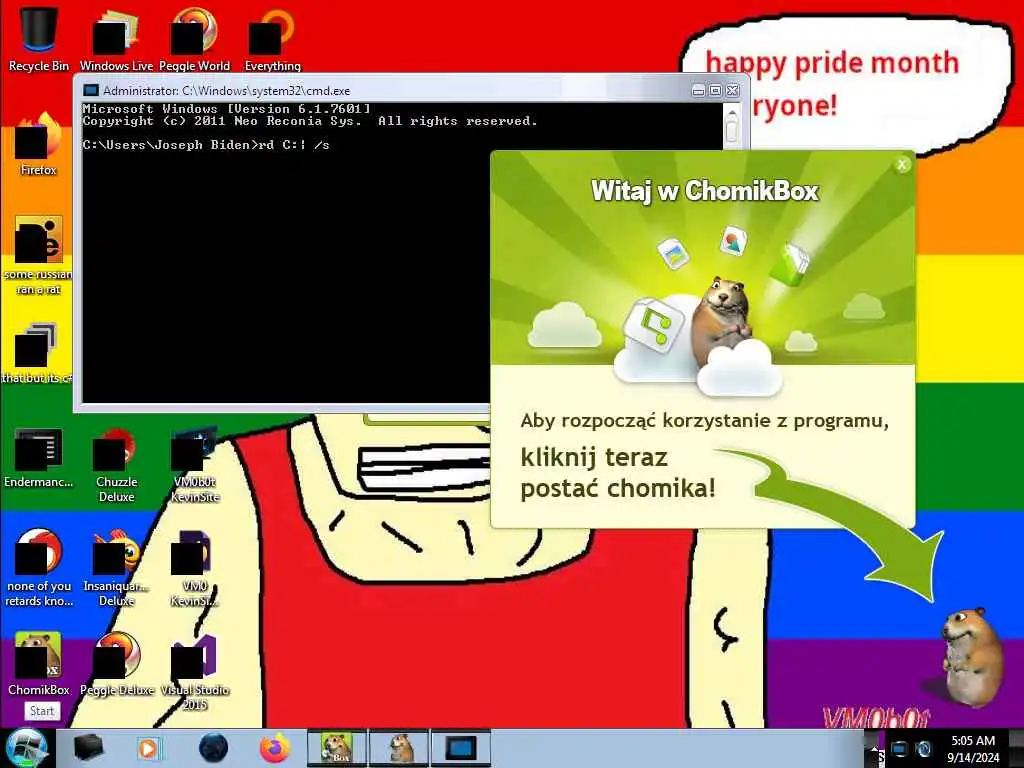Close the Witaj w ChomikBox popup
Image resolution: width=1024 pixels, height=768 pixels.
point(902,165)
